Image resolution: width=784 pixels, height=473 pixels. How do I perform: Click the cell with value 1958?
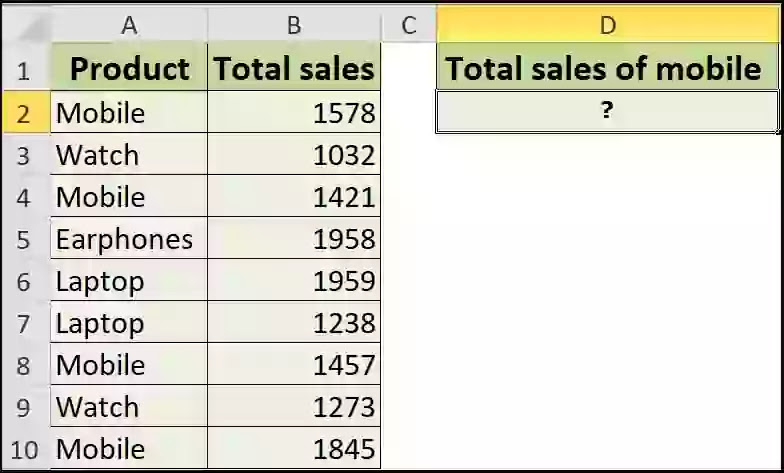tap(294, 238)
